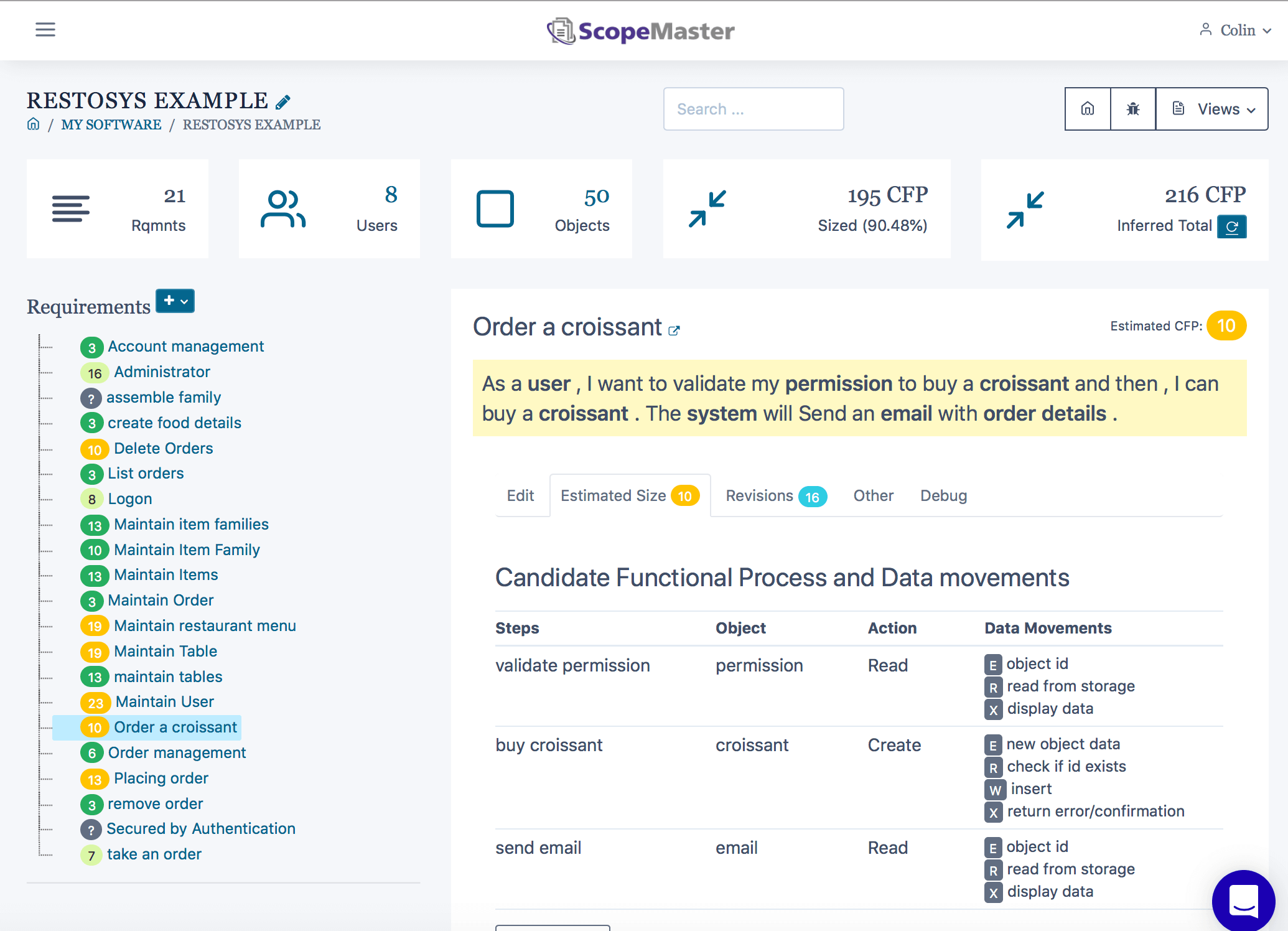Select Maintain Item Family requirement

tap(187, 550)
